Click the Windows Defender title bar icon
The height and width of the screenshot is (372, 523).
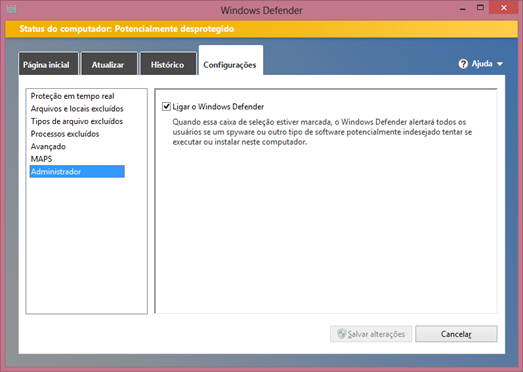(x=11, y=9)
